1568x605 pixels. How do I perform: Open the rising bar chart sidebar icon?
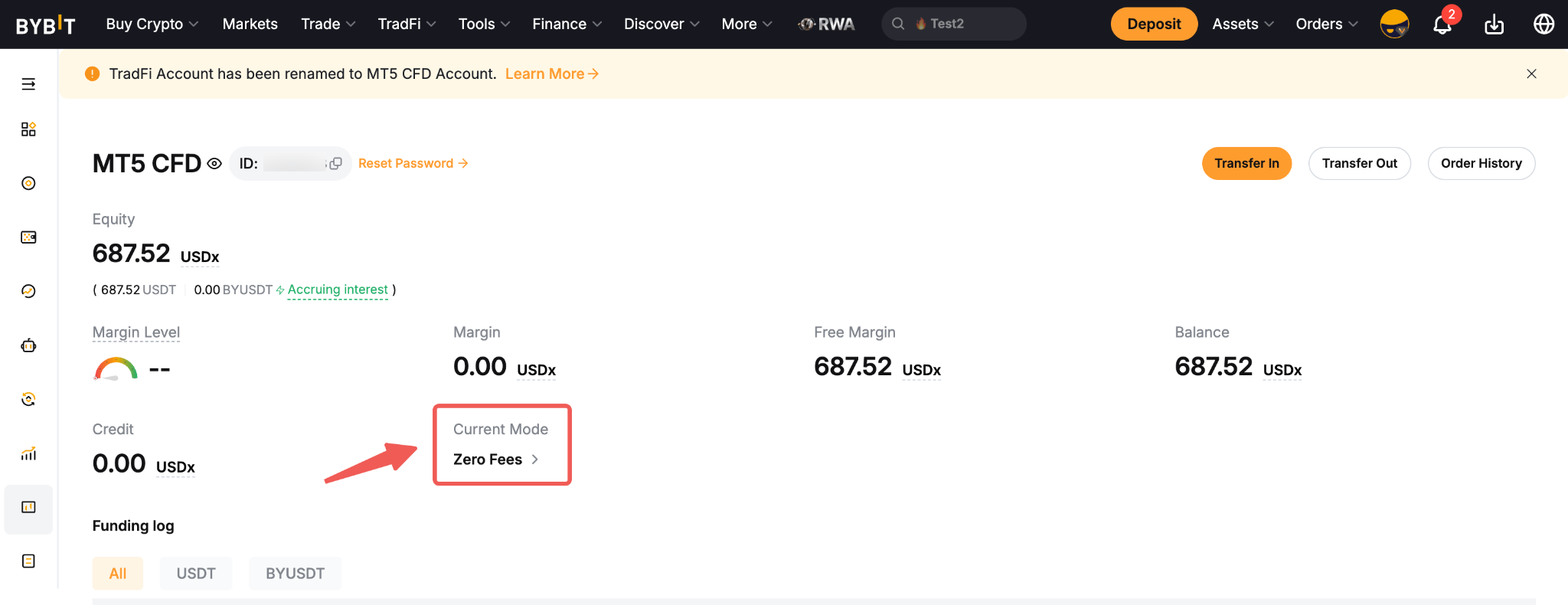point(28,453)
